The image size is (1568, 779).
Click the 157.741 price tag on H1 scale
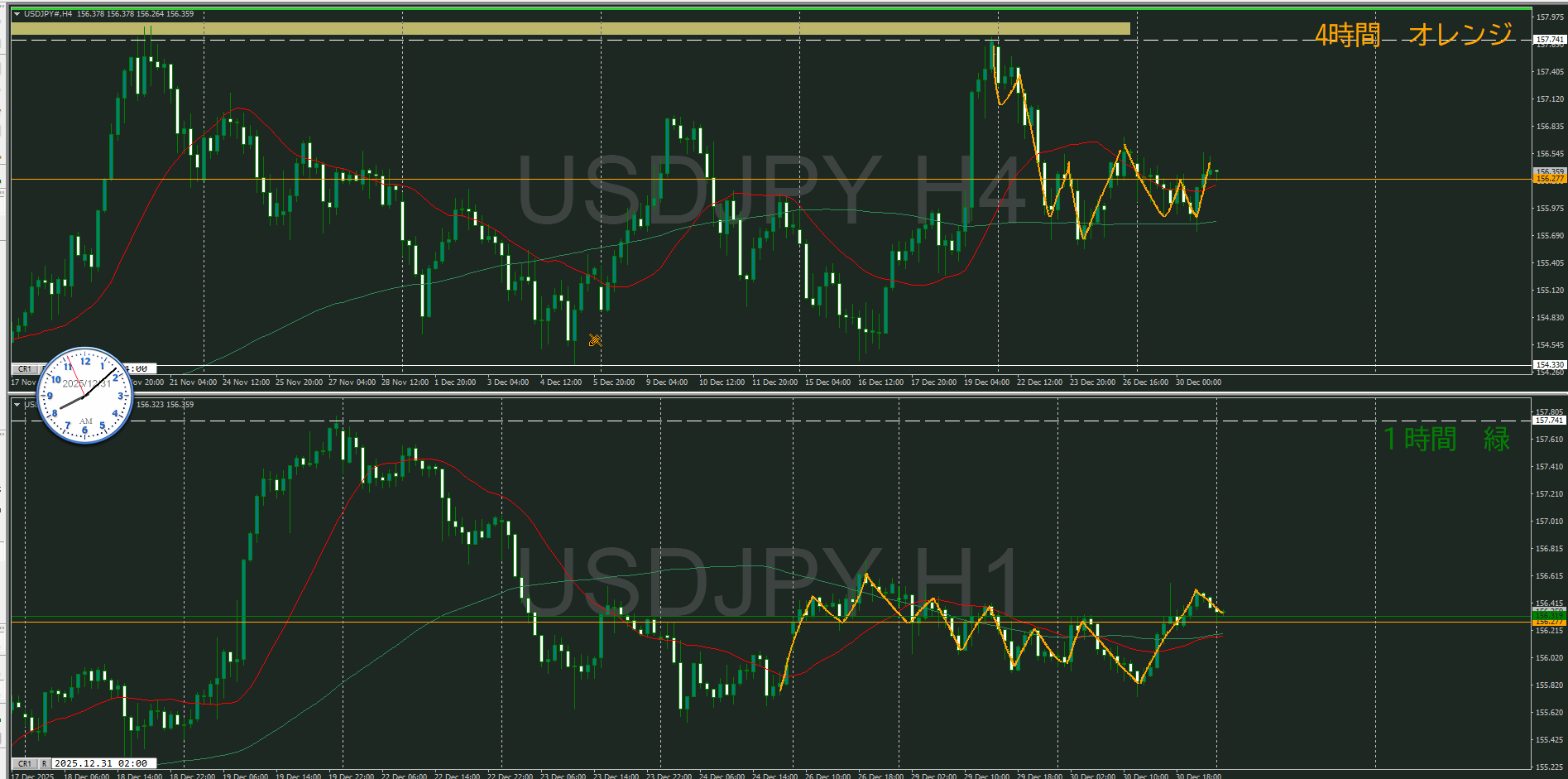(x=1550, y=421)
